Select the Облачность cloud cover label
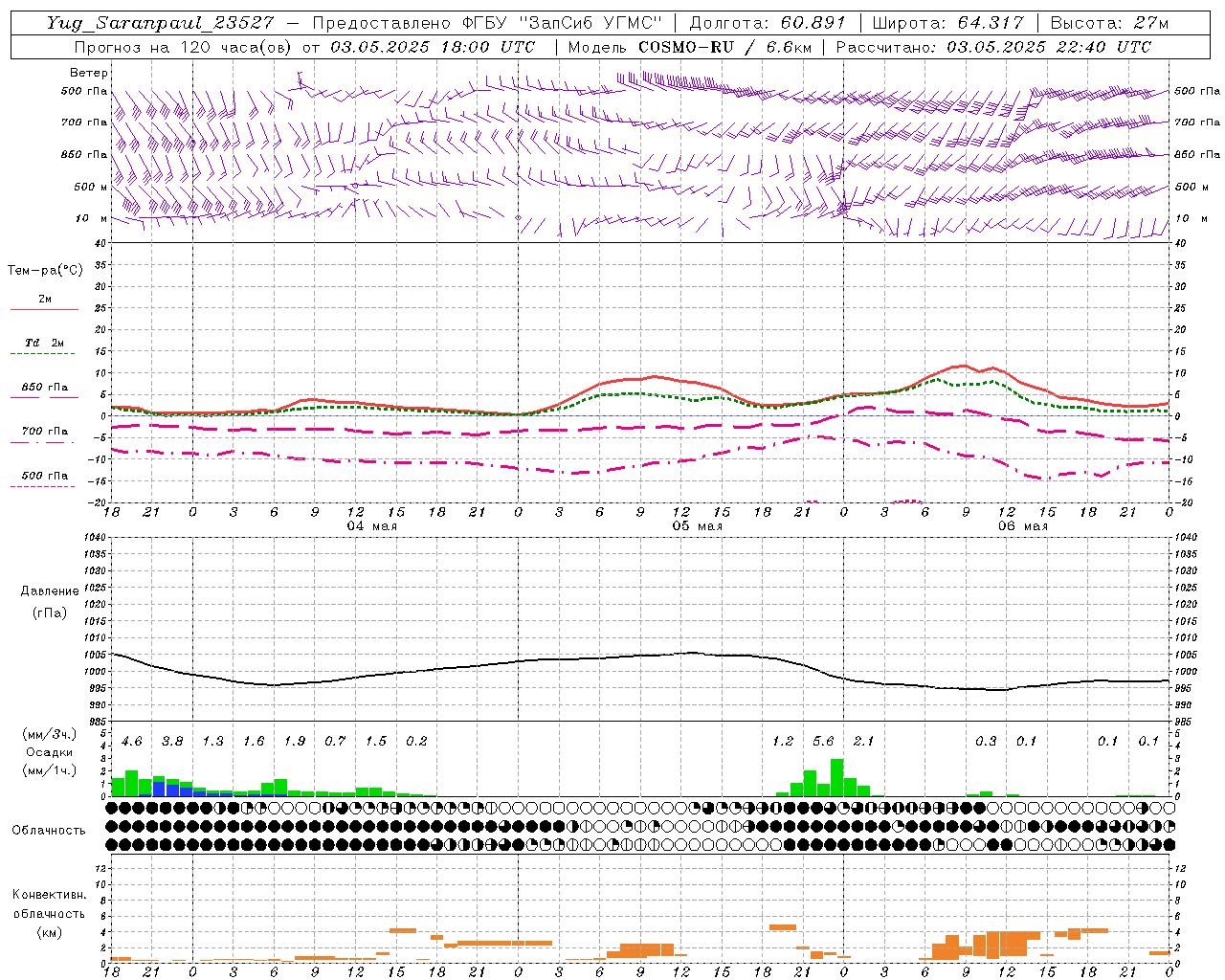This screenshot has height=980, width=1225. [x=49, y=830]
